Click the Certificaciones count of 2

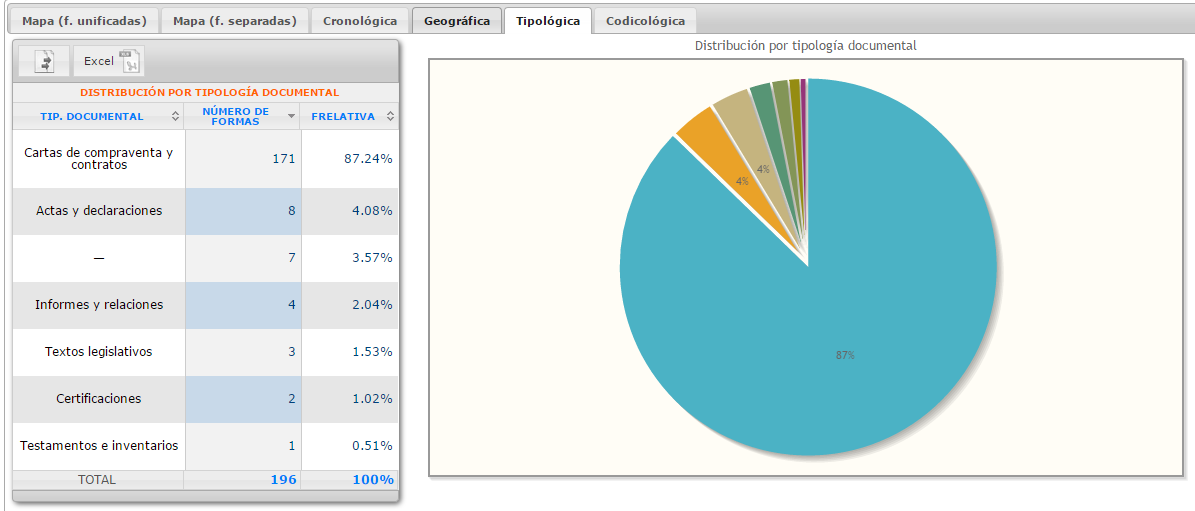pyautogui.click(x=291, y=399)
